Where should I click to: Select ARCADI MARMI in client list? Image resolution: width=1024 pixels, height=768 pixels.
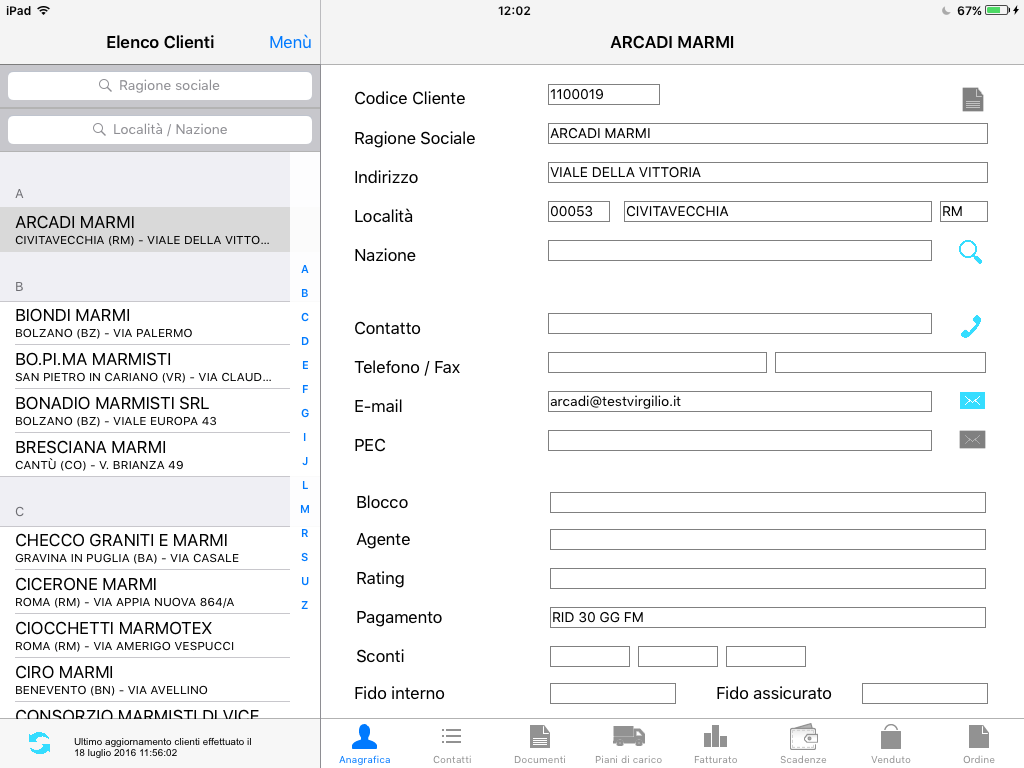[x=145, y=230]
